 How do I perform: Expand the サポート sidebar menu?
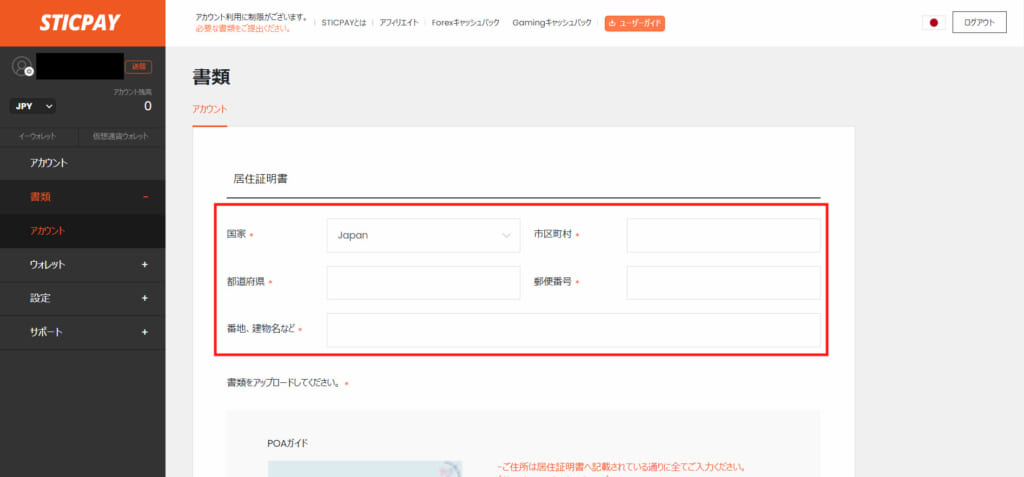tap(82, 332)
